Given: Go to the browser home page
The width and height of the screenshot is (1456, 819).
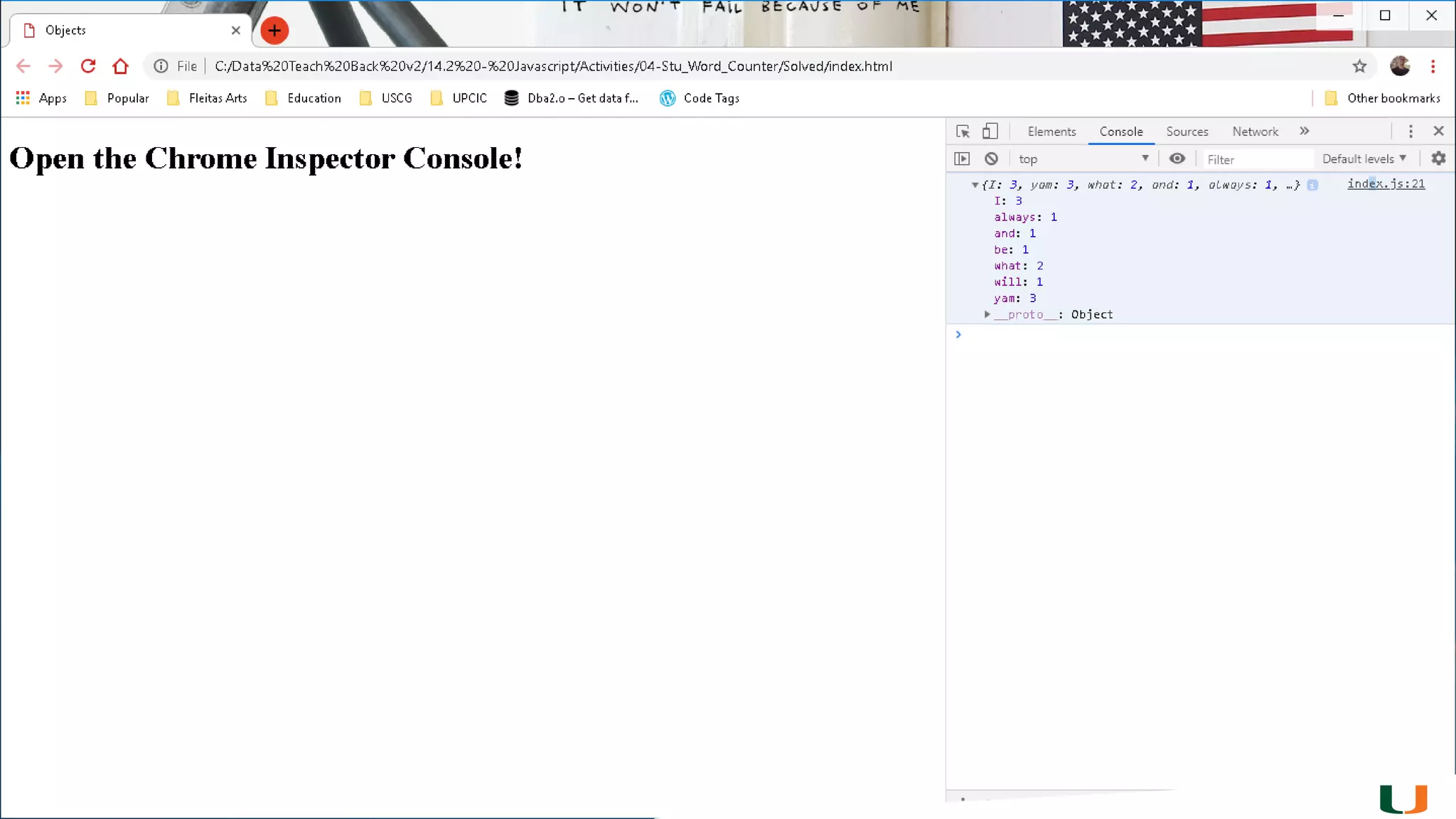Looking at the screenshot, I should (120, 66).
